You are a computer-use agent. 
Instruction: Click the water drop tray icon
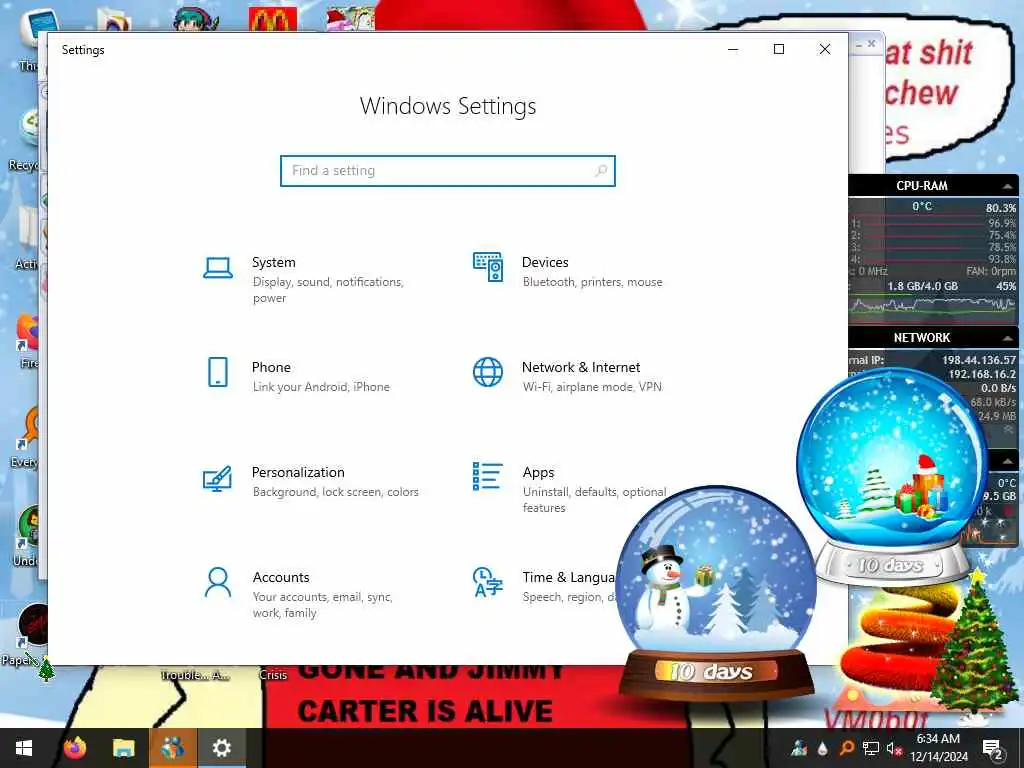[823, 748]
